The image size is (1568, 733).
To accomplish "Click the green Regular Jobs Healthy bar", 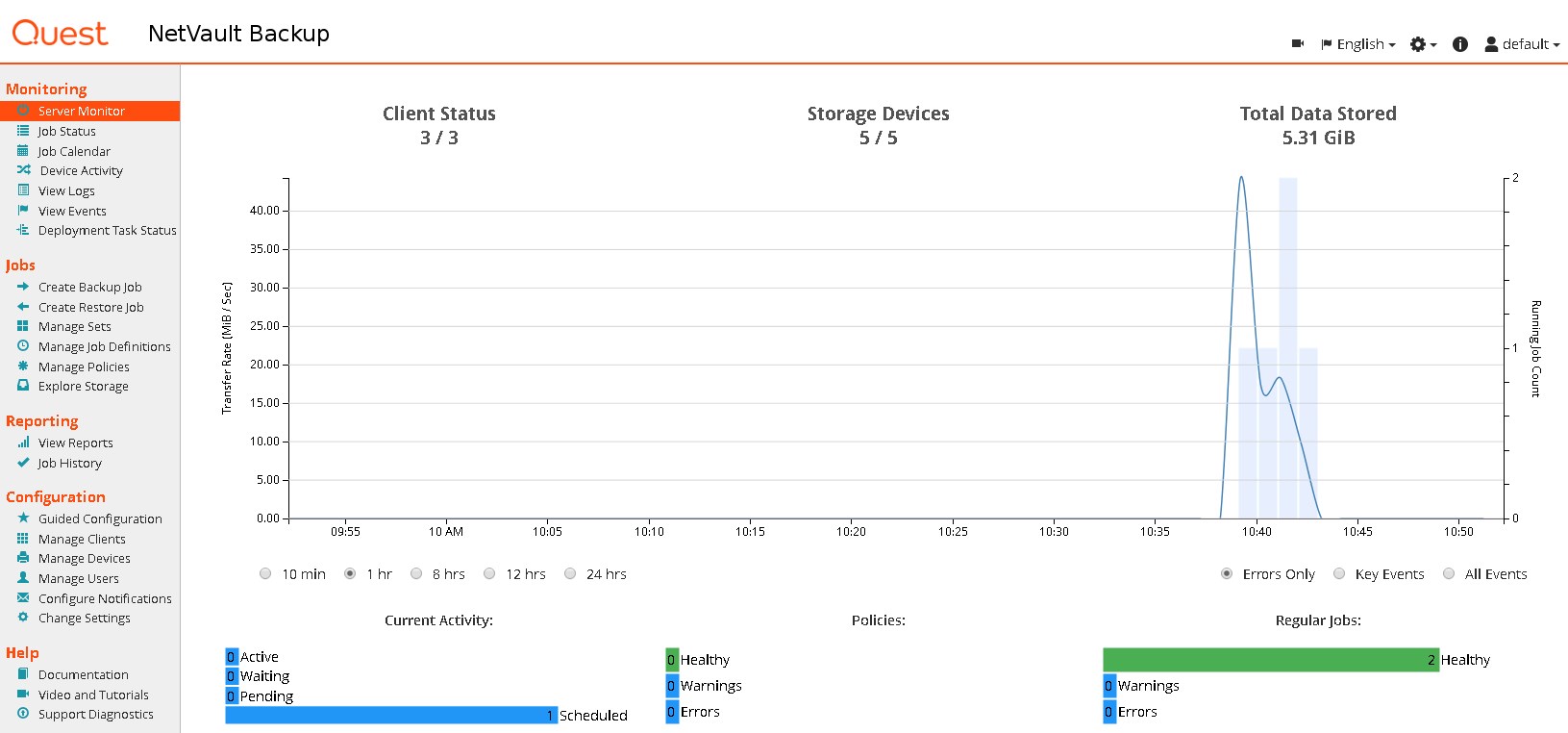I will [x=1269, y=660].
